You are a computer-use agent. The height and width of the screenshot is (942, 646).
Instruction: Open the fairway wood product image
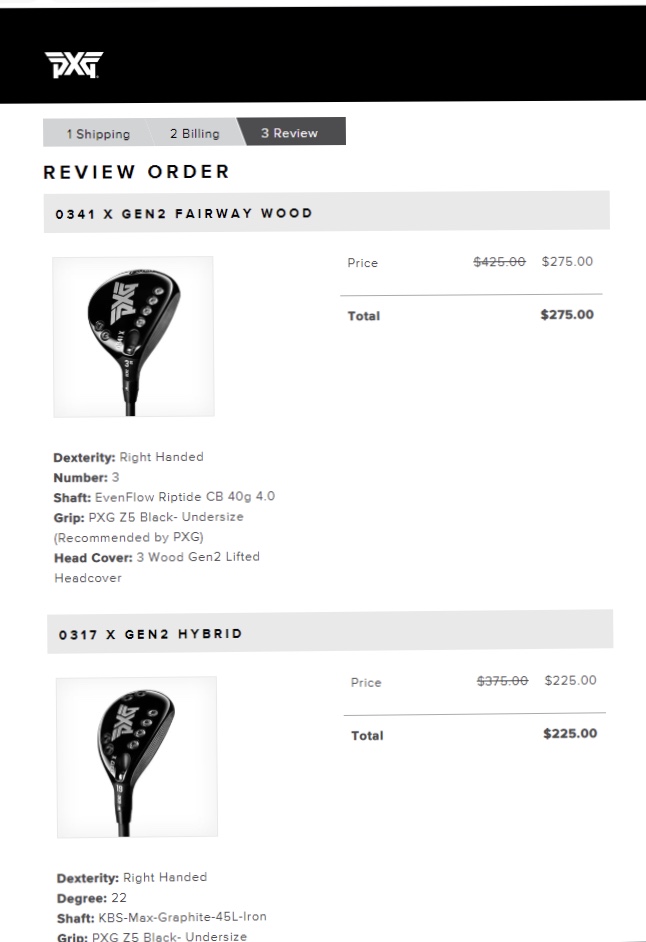[x=133, y=336]
